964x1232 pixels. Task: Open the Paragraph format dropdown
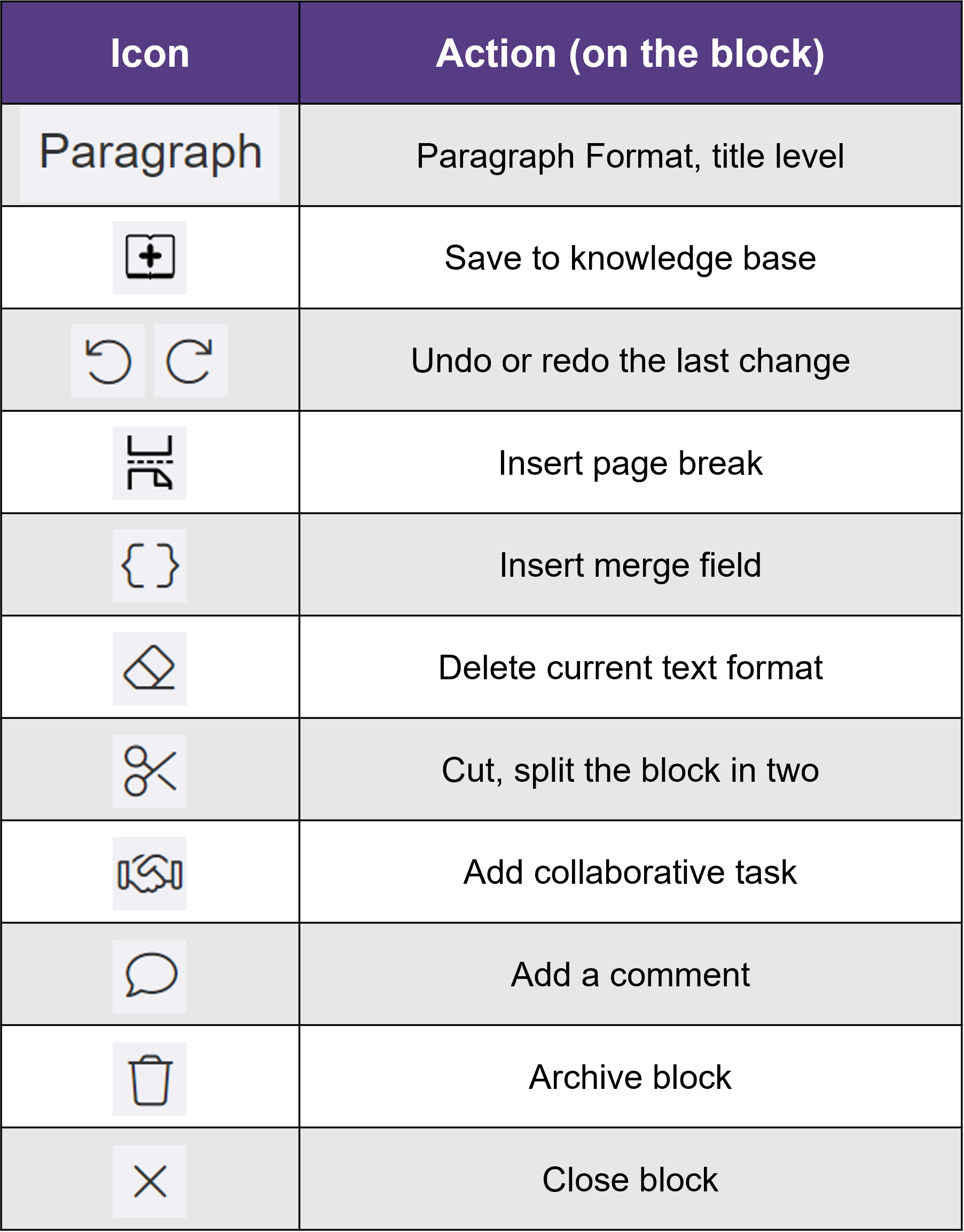click(x=150, y=152)
